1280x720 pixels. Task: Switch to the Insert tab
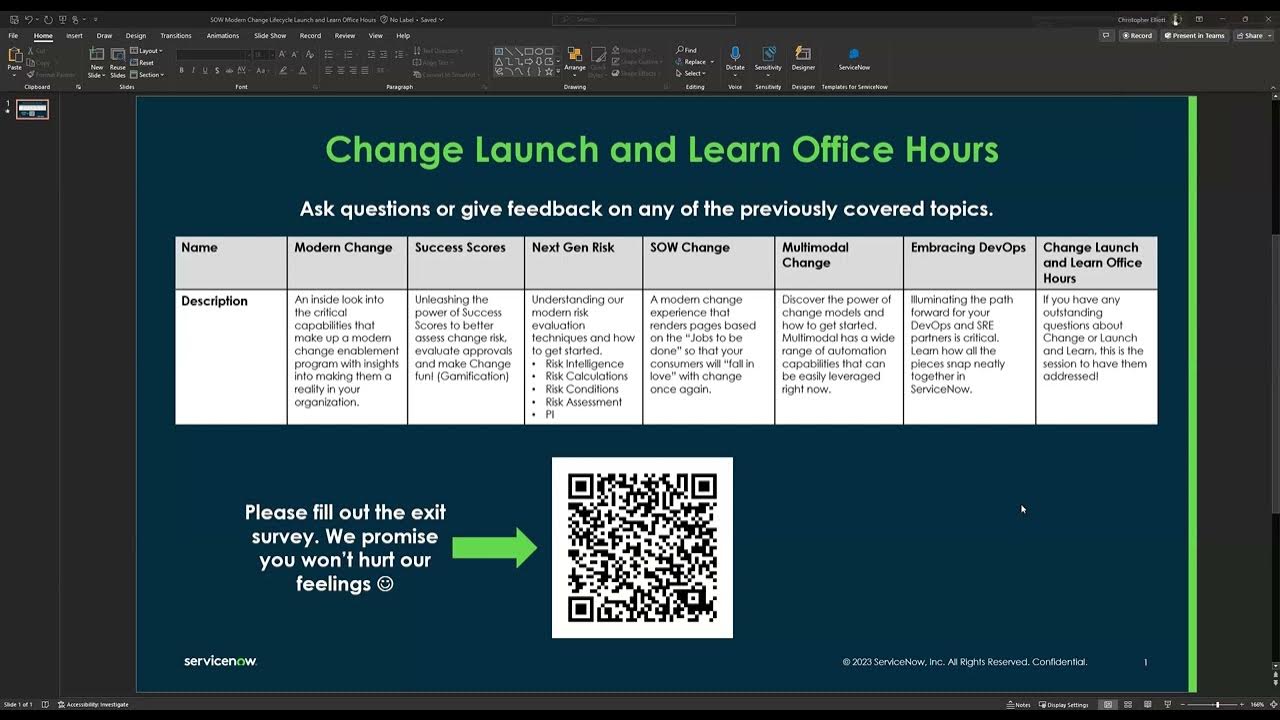[74, 35]
